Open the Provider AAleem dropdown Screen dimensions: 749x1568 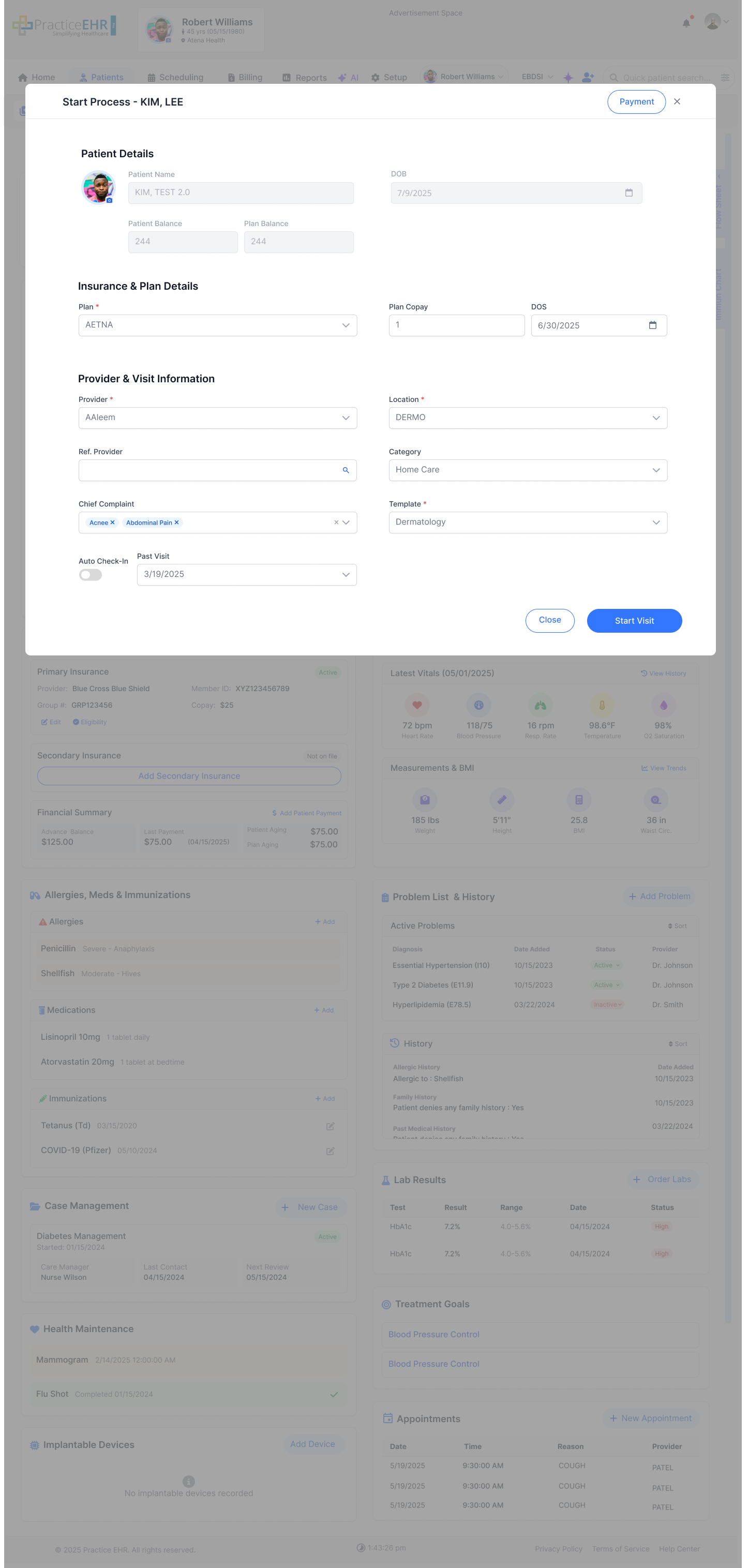click(x=218, y=417)
